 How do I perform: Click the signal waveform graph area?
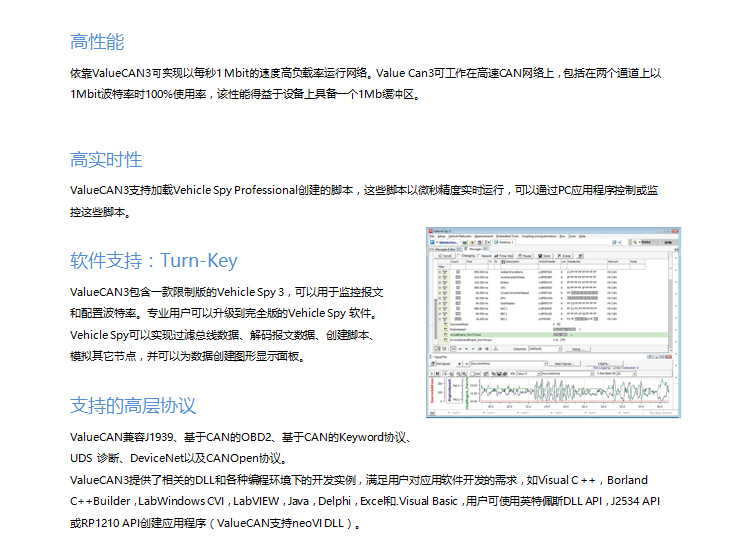(574, 390)
